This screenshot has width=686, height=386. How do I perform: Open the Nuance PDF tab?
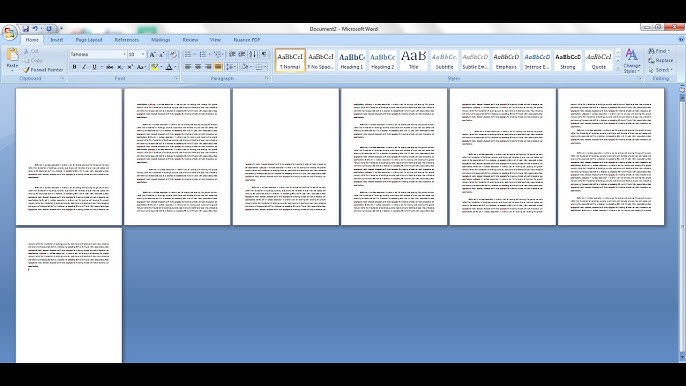coord(247,40)
